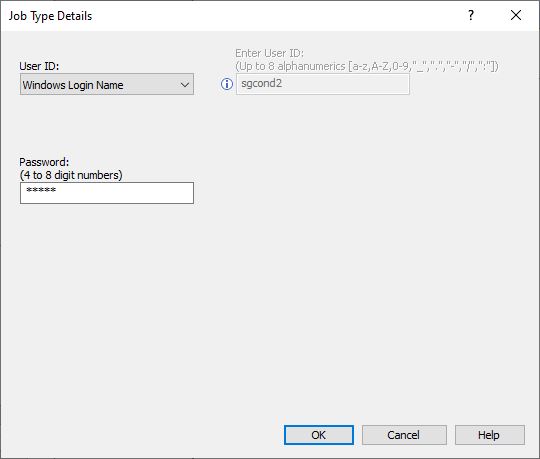Click the Up to 8 alphanumerics hint text
Screen dimensions: 540x459
tap(367, 66)
